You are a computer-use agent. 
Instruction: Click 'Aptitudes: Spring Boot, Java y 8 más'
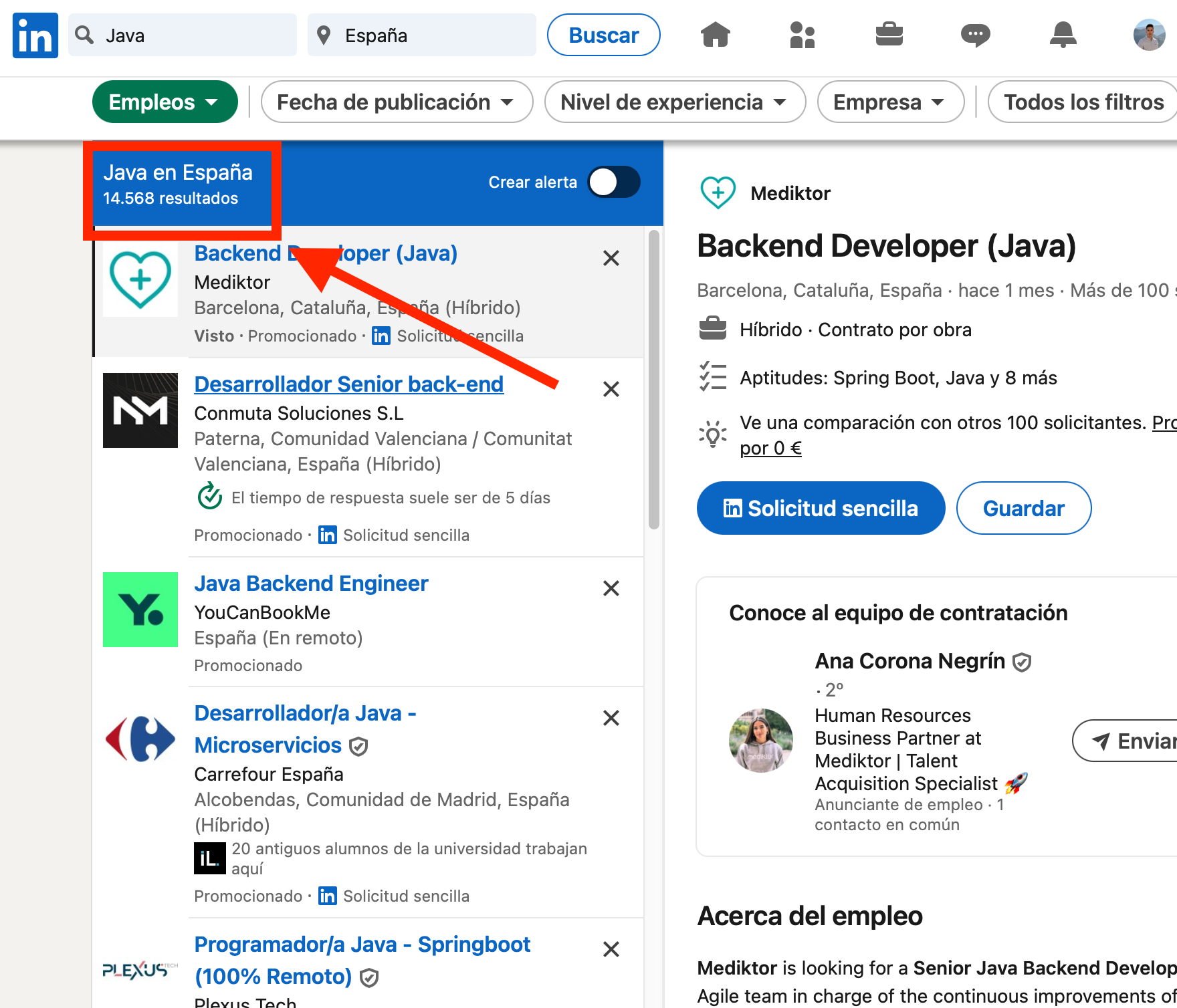(x=898, y=378)
